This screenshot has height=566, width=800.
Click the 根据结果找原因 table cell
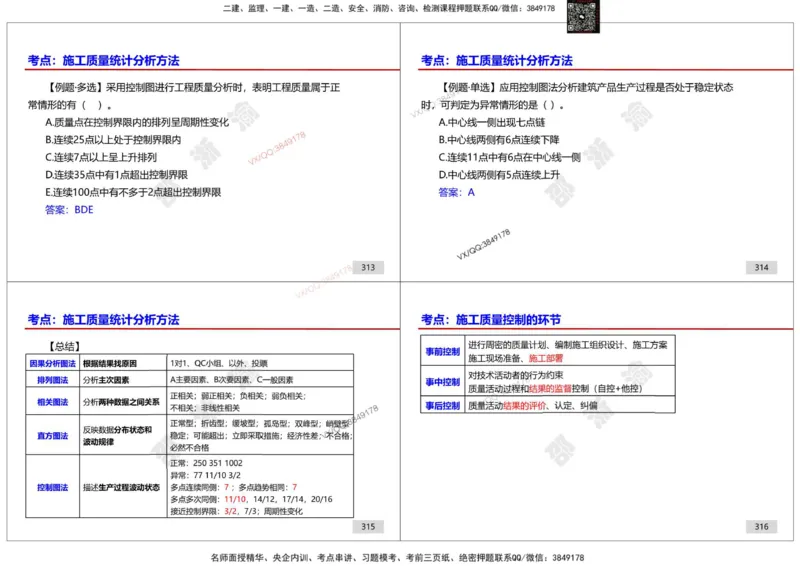pyautogui.click(x=123, y=363)
